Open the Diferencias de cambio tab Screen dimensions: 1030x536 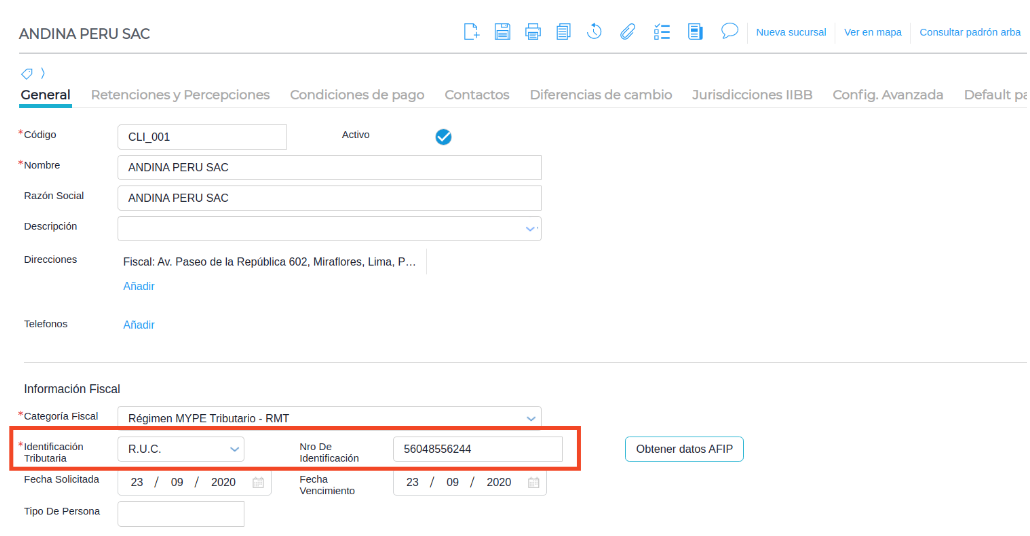[x=600, y=95]
